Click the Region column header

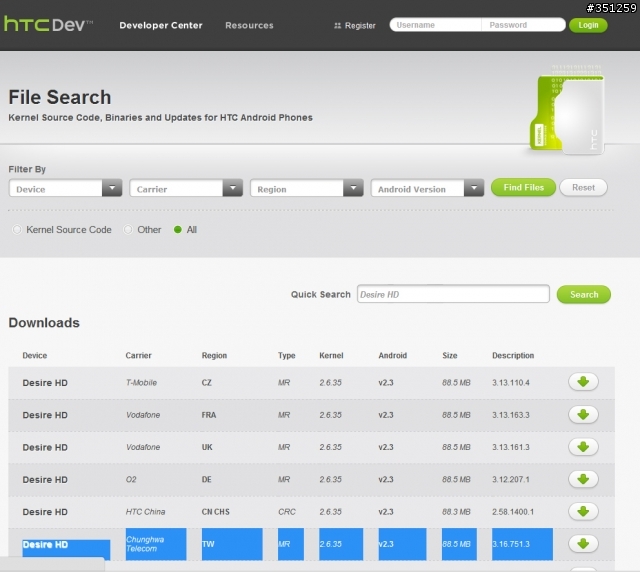(214, 355)
